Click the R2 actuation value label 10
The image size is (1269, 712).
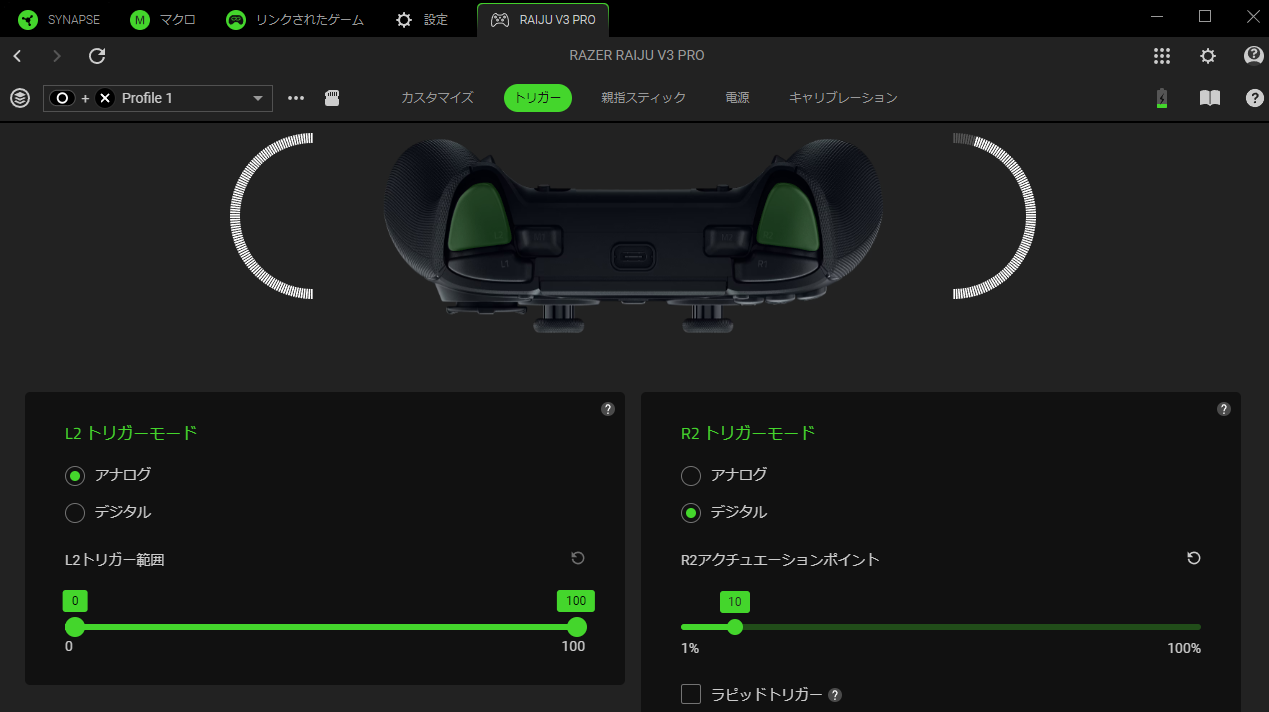pyautogui.click(x=735, y=602)
